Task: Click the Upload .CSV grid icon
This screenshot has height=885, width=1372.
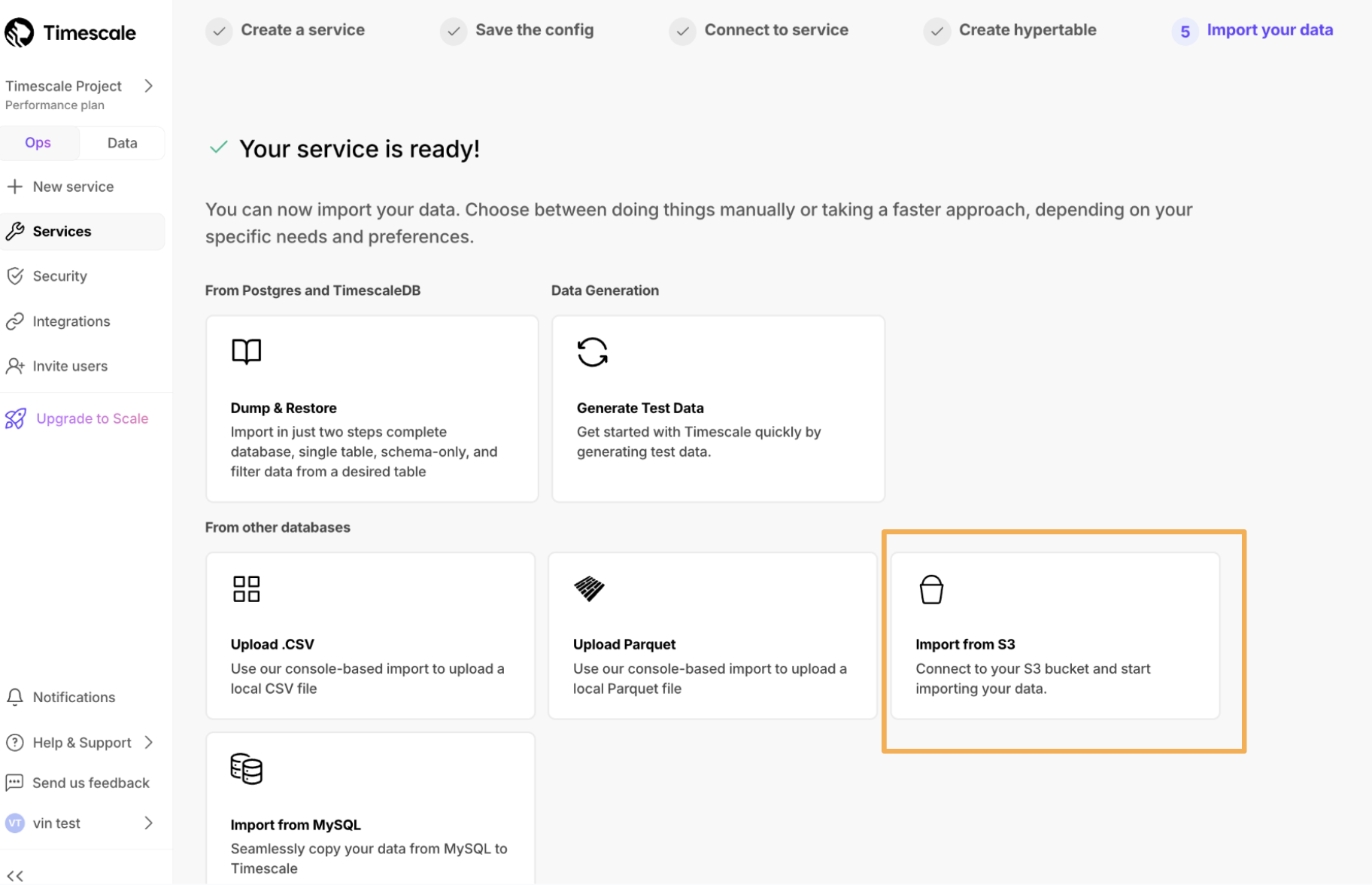Action: (x=246, y=588)
